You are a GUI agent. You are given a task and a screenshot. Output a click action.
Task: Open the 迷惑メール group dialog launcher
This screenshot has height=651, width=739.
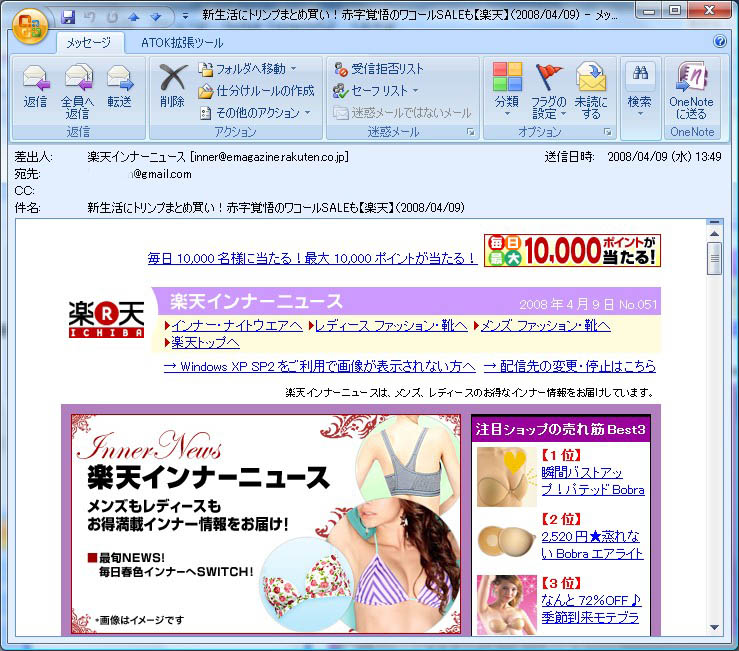[x=470, y=132]
